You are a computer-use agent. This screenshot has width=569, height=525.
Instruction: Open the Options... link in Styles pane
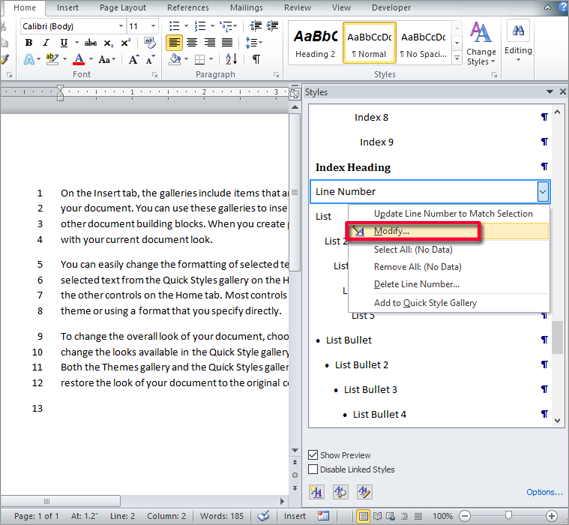click(x=544, y=492)
